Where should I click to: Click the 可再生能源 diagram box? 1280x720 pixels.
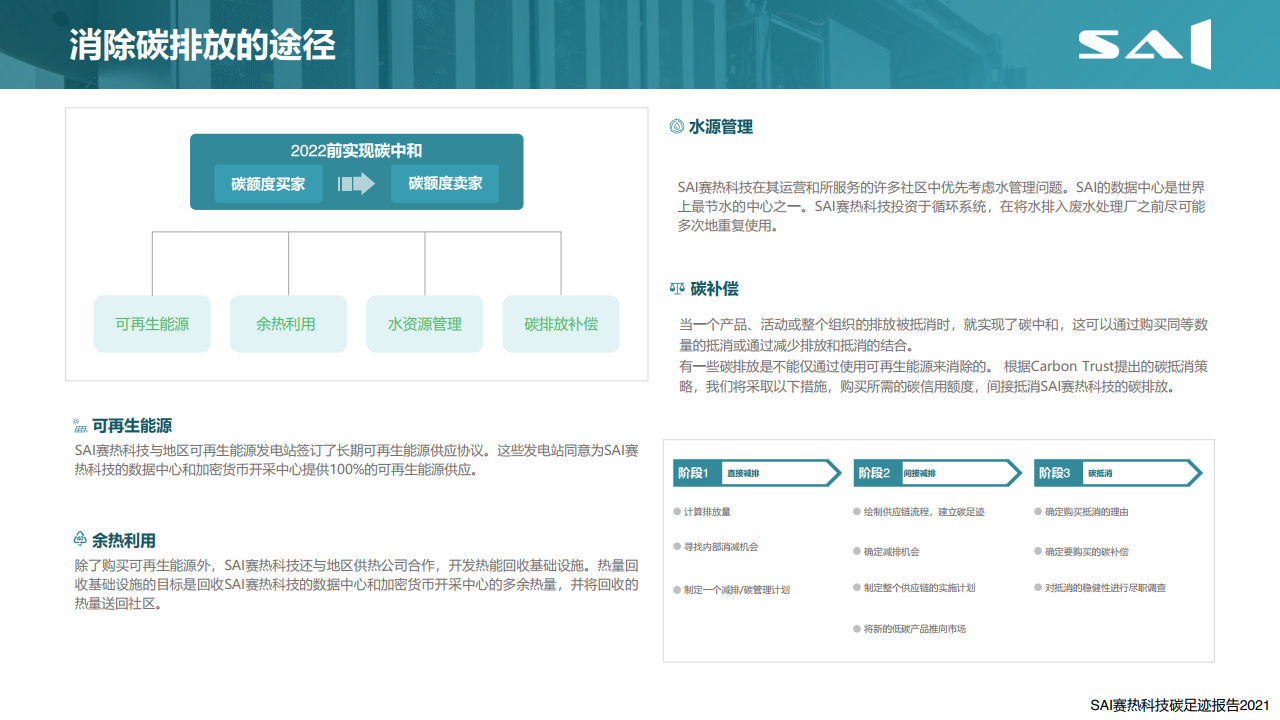click(152, 324)
